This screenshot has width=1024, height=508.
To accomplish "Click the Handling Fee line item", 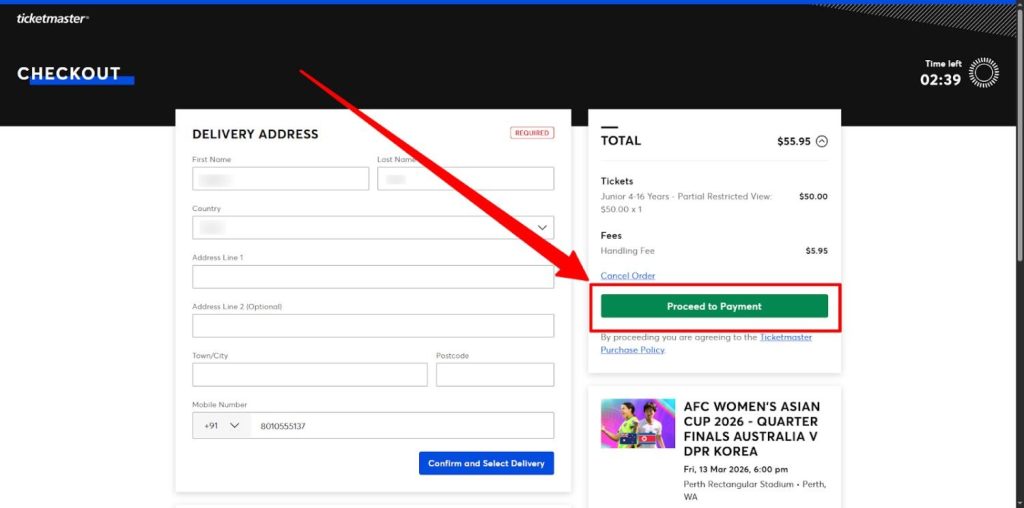I will (628, 251).
